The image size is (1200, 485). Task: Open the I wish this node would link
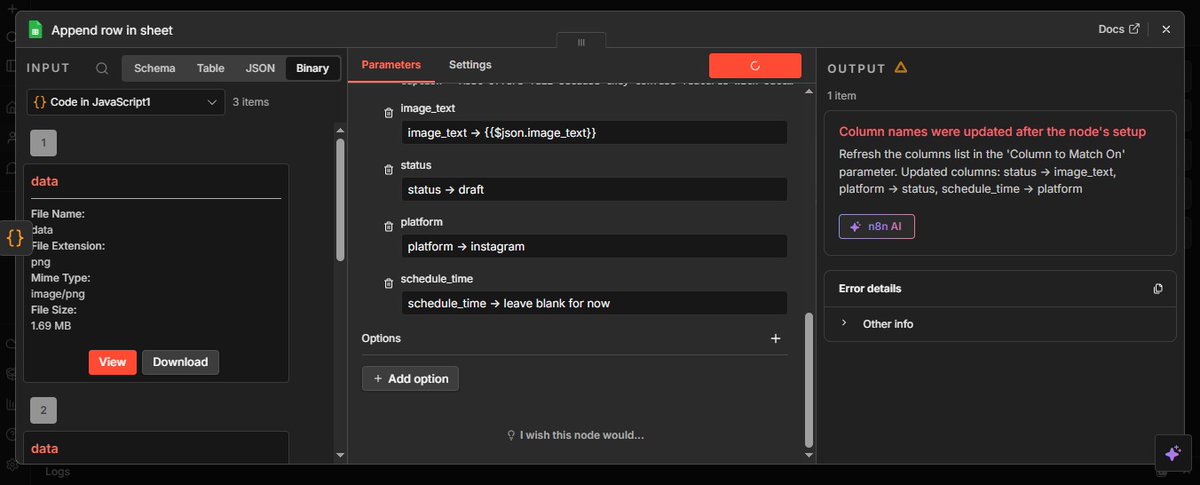tap(575, 436)
